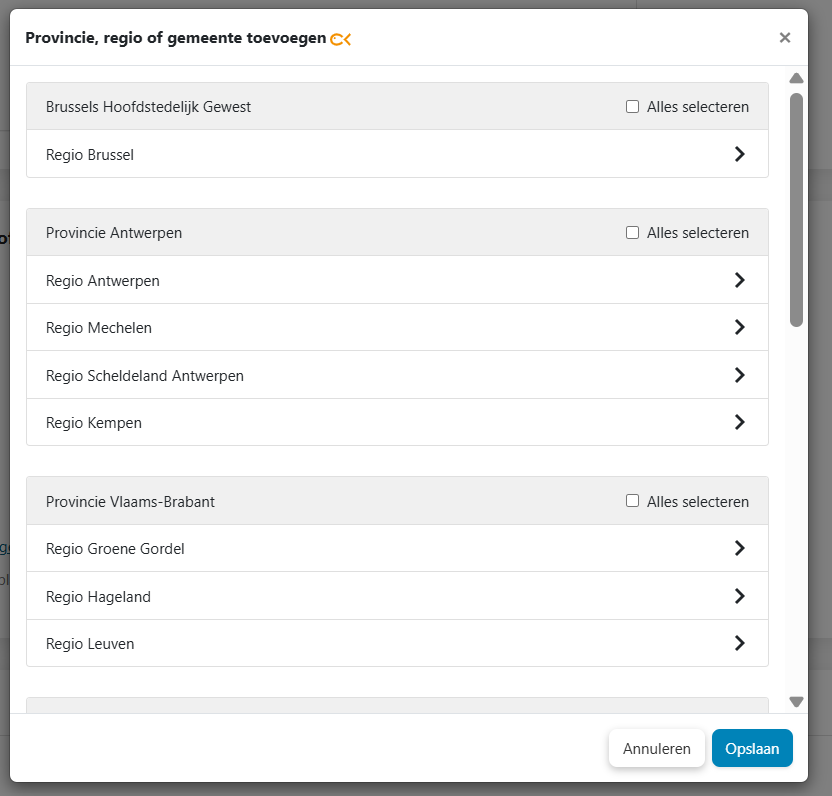
Task: Expand Regio Antwerpen chevron arrow
Action: click(x=739, y=280)
